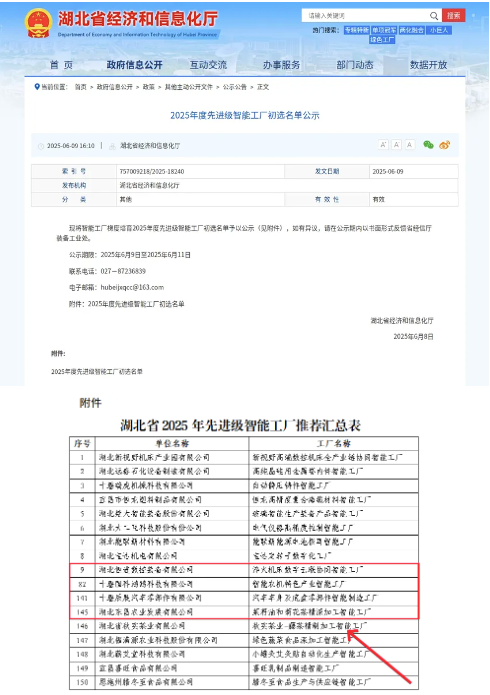Click the 发文日期 value 2025-06-09

pyautogui.click(x=388, y=172)
